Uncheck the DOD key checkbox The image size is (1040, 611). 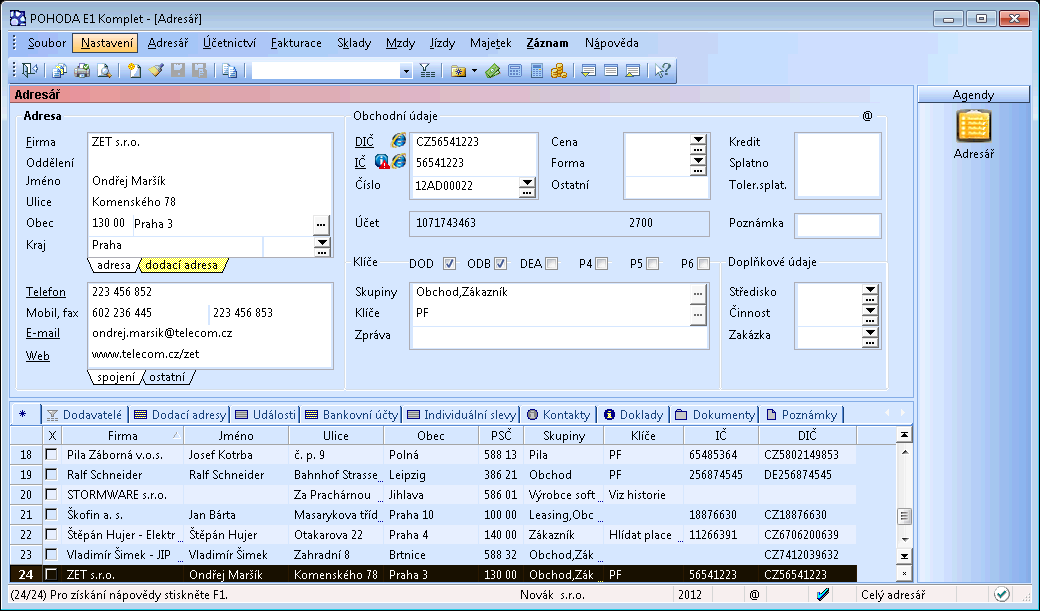click(449, 263)
